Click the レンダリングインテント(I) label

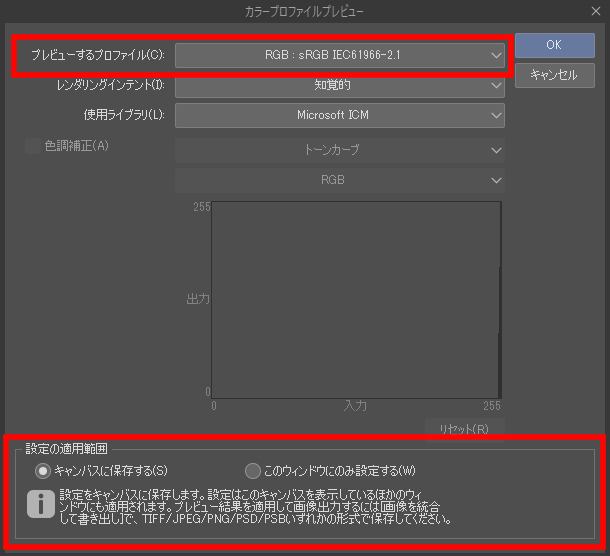coord(111,85)
